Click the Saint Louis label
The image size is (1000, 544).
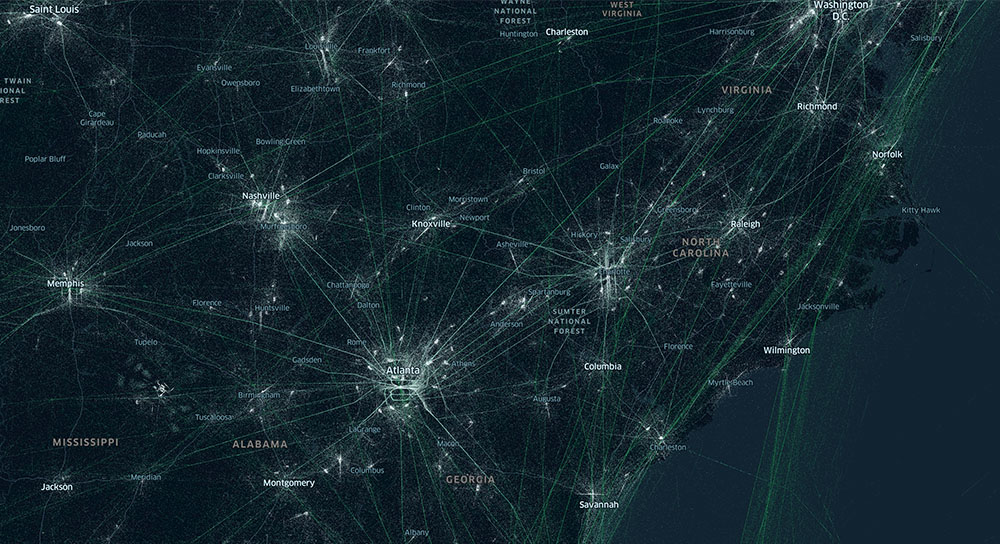(54, 10)
